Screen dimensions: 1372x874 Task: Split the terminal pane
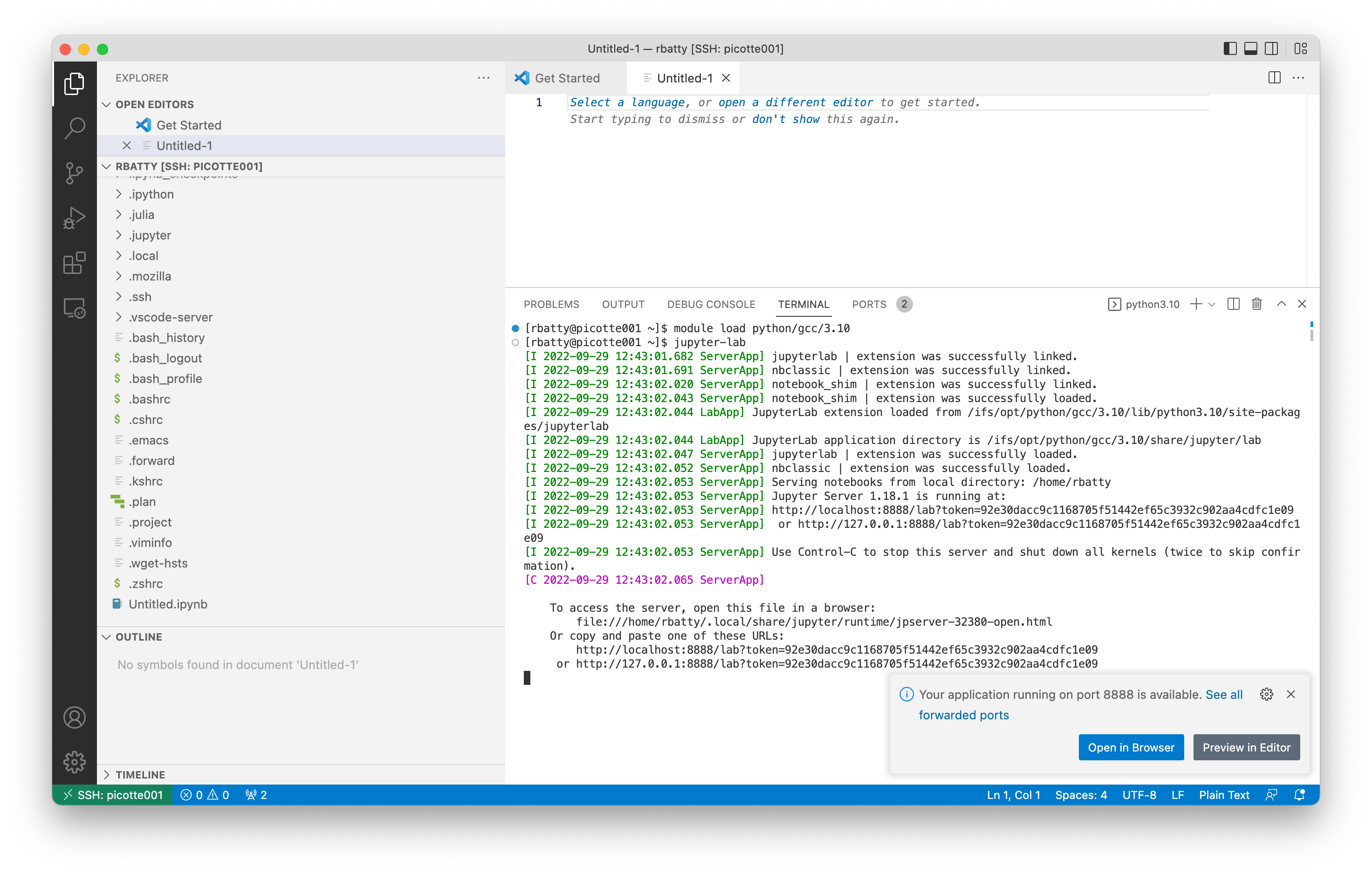click(x=1234, y=304)
